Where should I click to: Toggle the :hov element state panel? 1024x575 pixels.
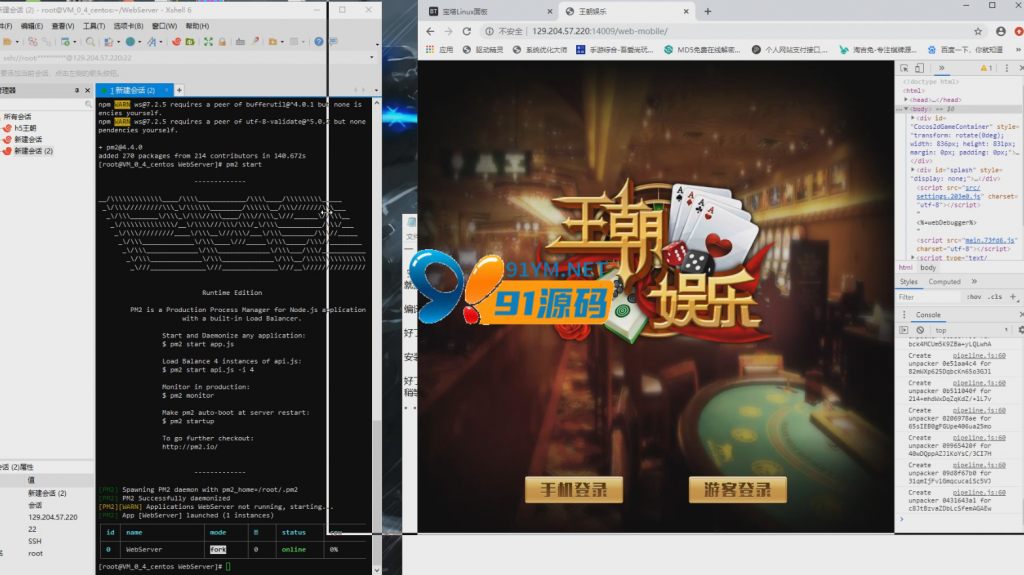click(x=974, y=297)
